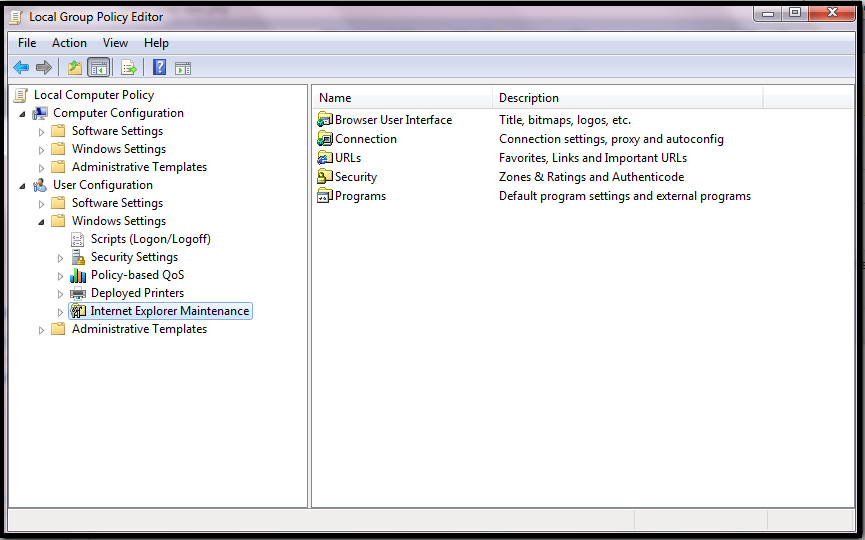Click folder icon of User Configuration Administrative Templates
The width and height of the screenshot is (865, 540).
tap(58, 329)
